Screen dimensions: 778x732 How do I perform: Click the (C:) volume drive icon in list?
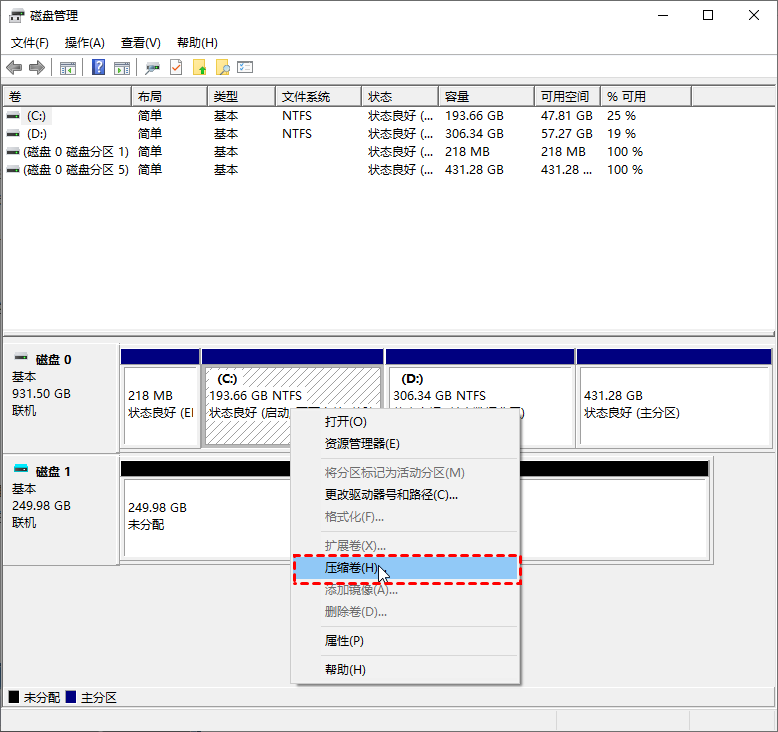point(13,116)
